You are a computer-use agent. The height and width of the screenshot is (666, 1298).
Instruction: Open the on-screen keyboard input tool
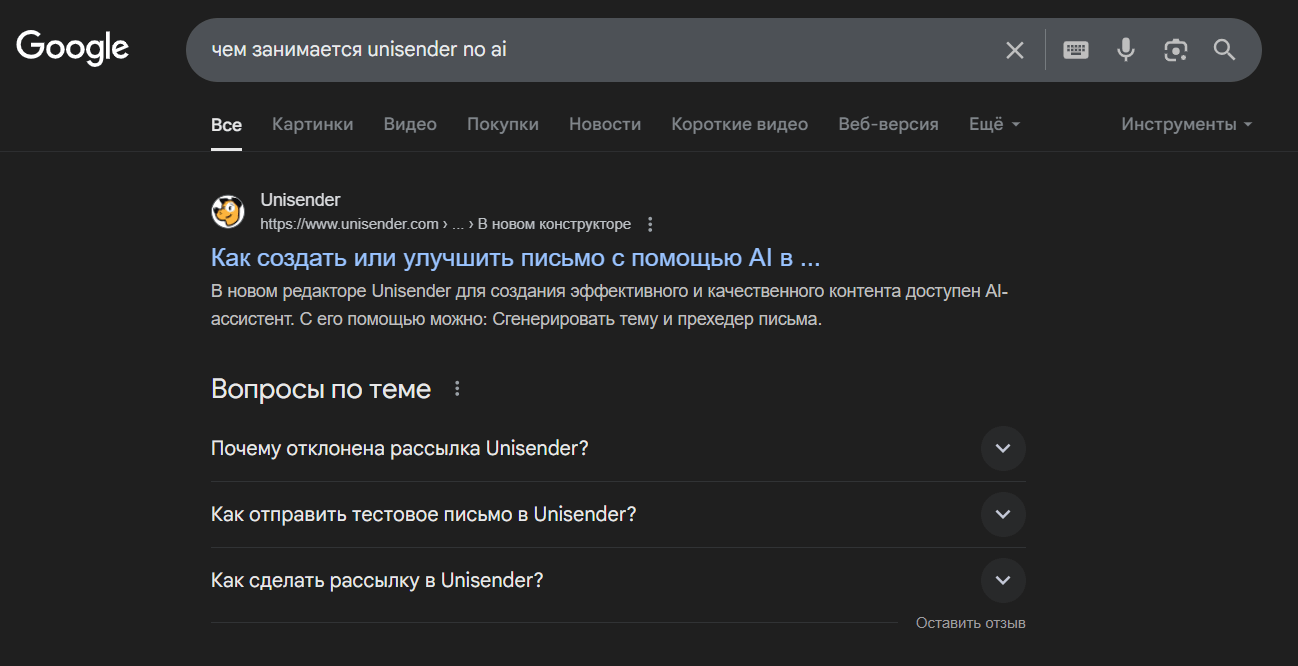(1076, 50)
